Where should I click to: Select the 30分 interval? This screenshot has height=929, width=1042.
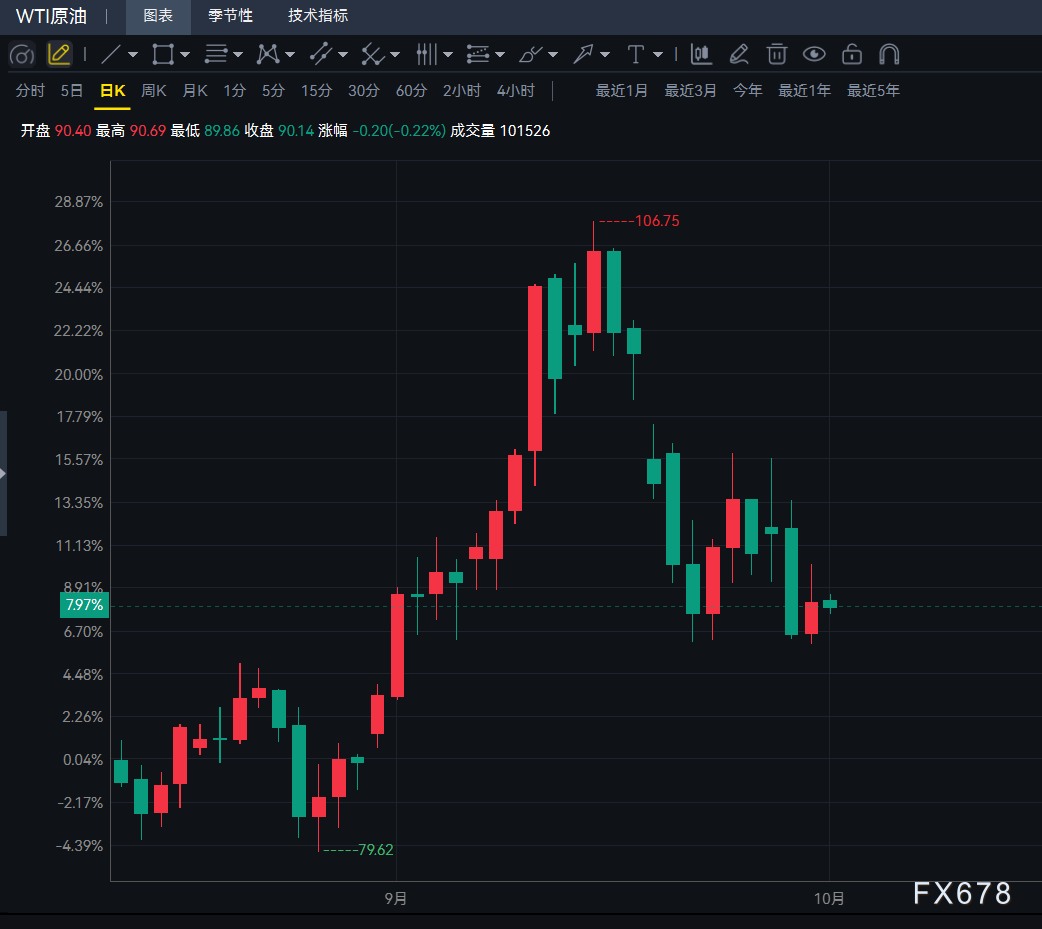pyautogui.click(x=364, y=90)
